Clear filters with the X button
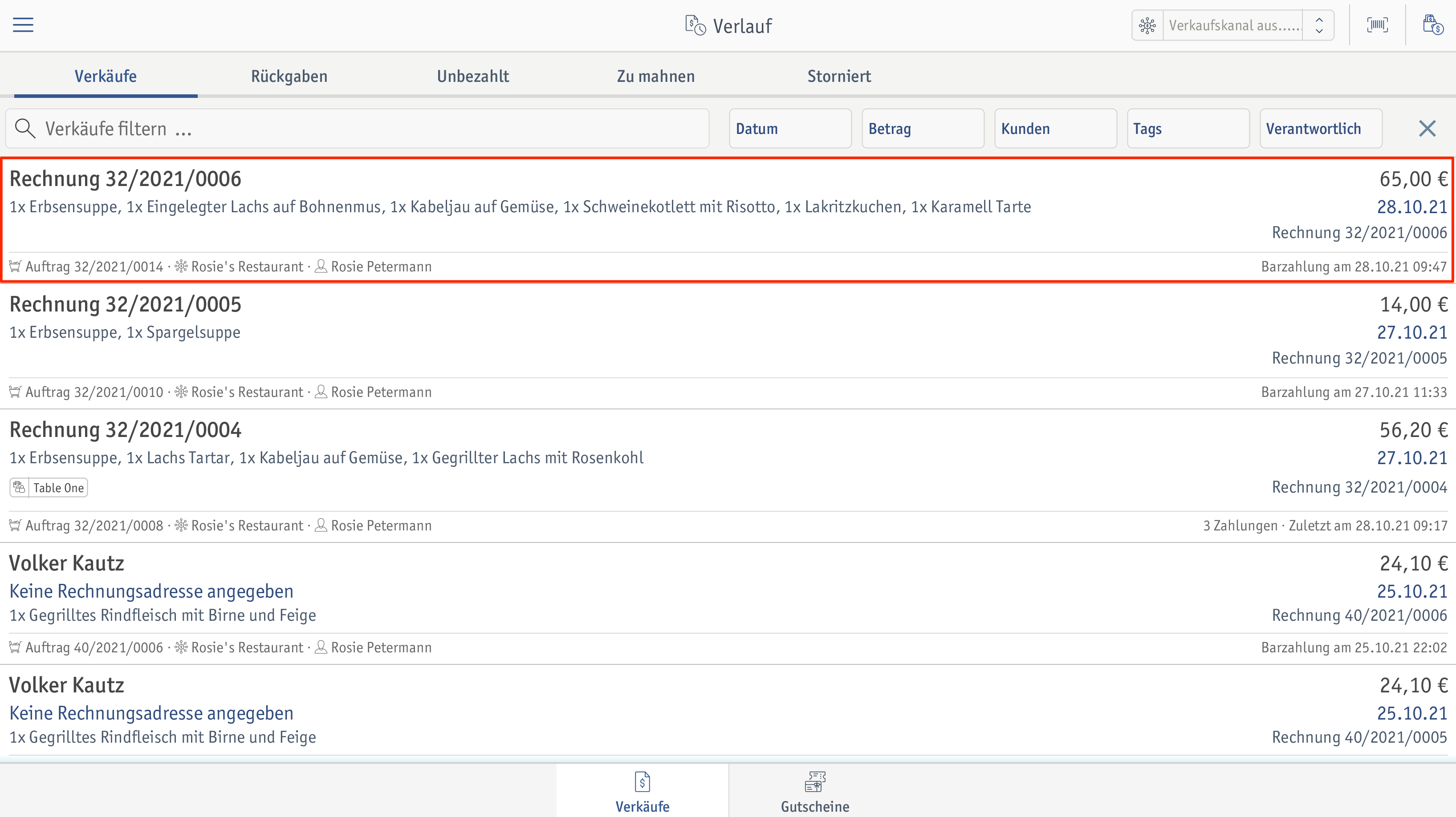The height and width of the screenshot is (817, 1456). tap(1427, 129)
